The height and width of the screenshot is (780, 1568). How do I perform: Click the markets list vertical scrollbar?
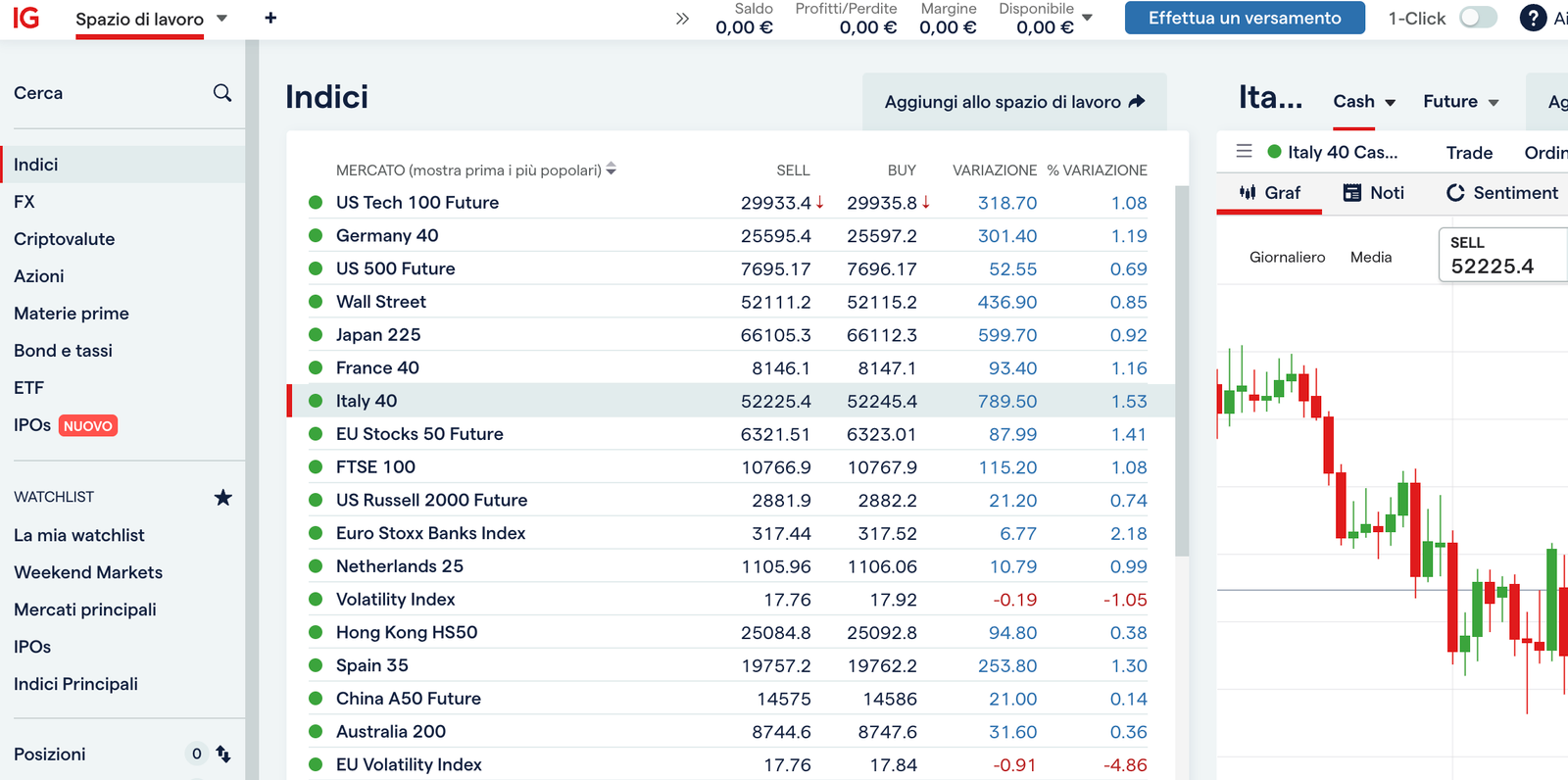(x=1182, y=370)
